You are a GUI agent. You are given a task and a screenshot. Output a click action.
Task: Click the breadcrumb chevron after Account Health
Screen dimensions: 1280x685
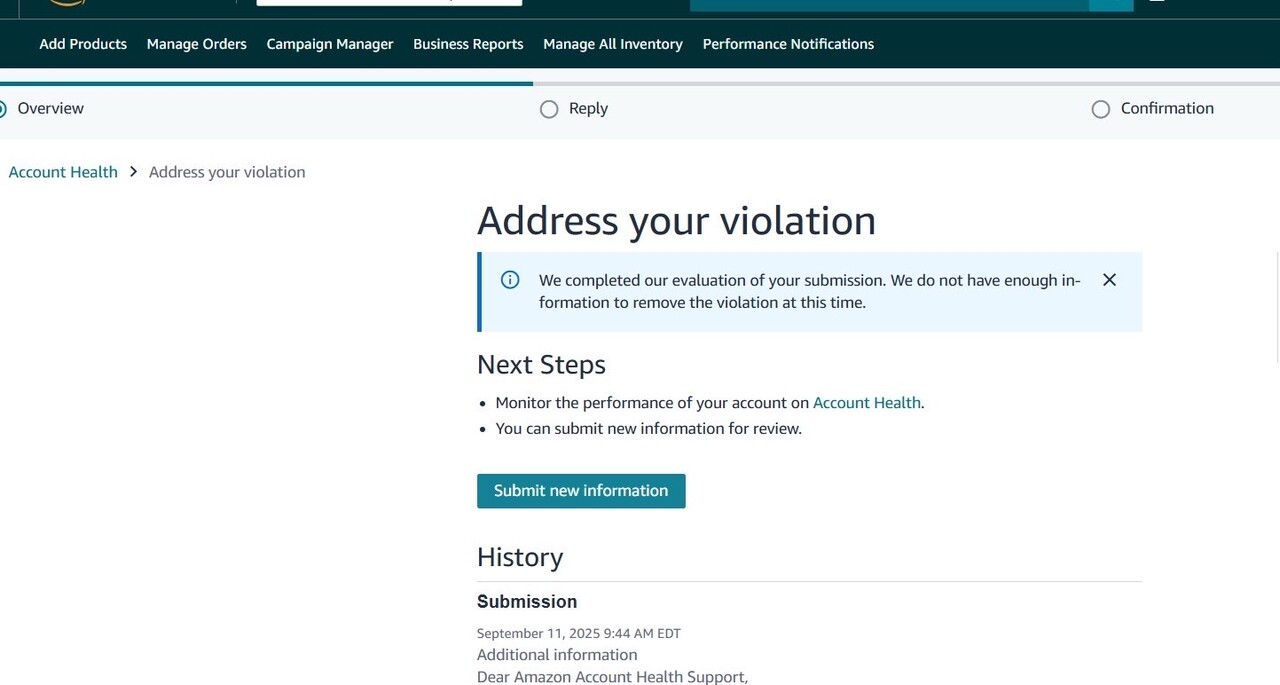[x=133, y=172]
